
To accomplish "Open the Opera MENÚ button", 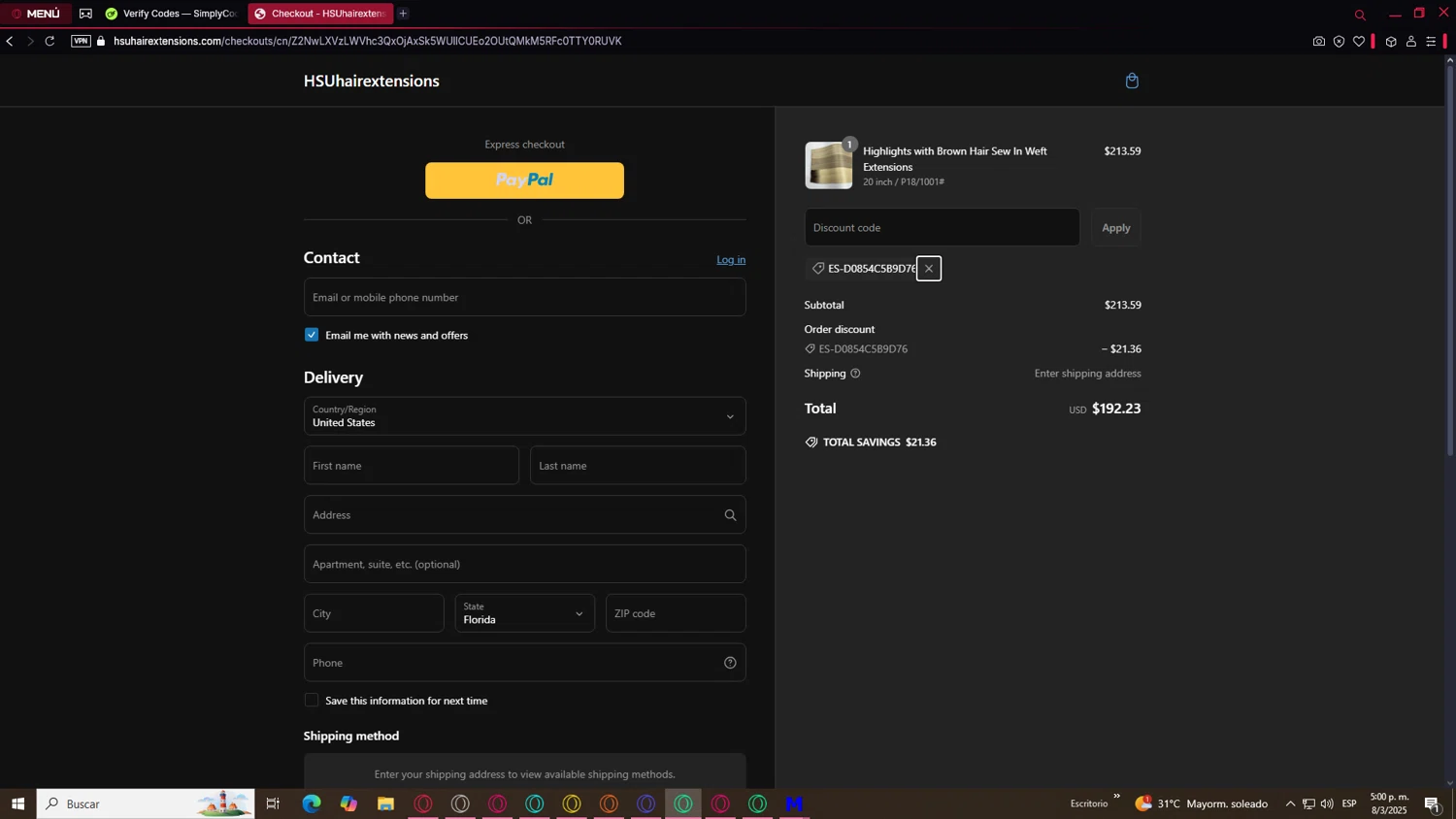I will [35, 14].
